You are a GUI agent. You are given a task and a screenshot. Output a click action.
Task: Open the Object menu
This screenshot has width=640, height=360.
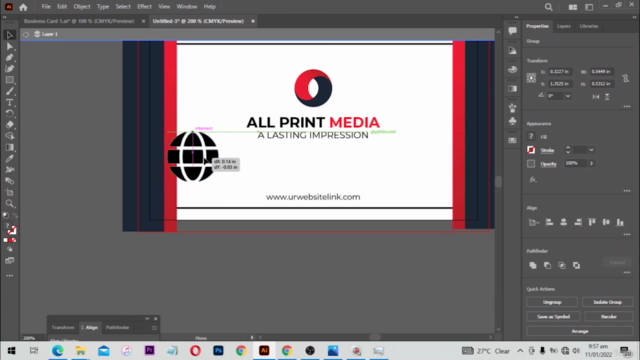[x=82, y=7]
